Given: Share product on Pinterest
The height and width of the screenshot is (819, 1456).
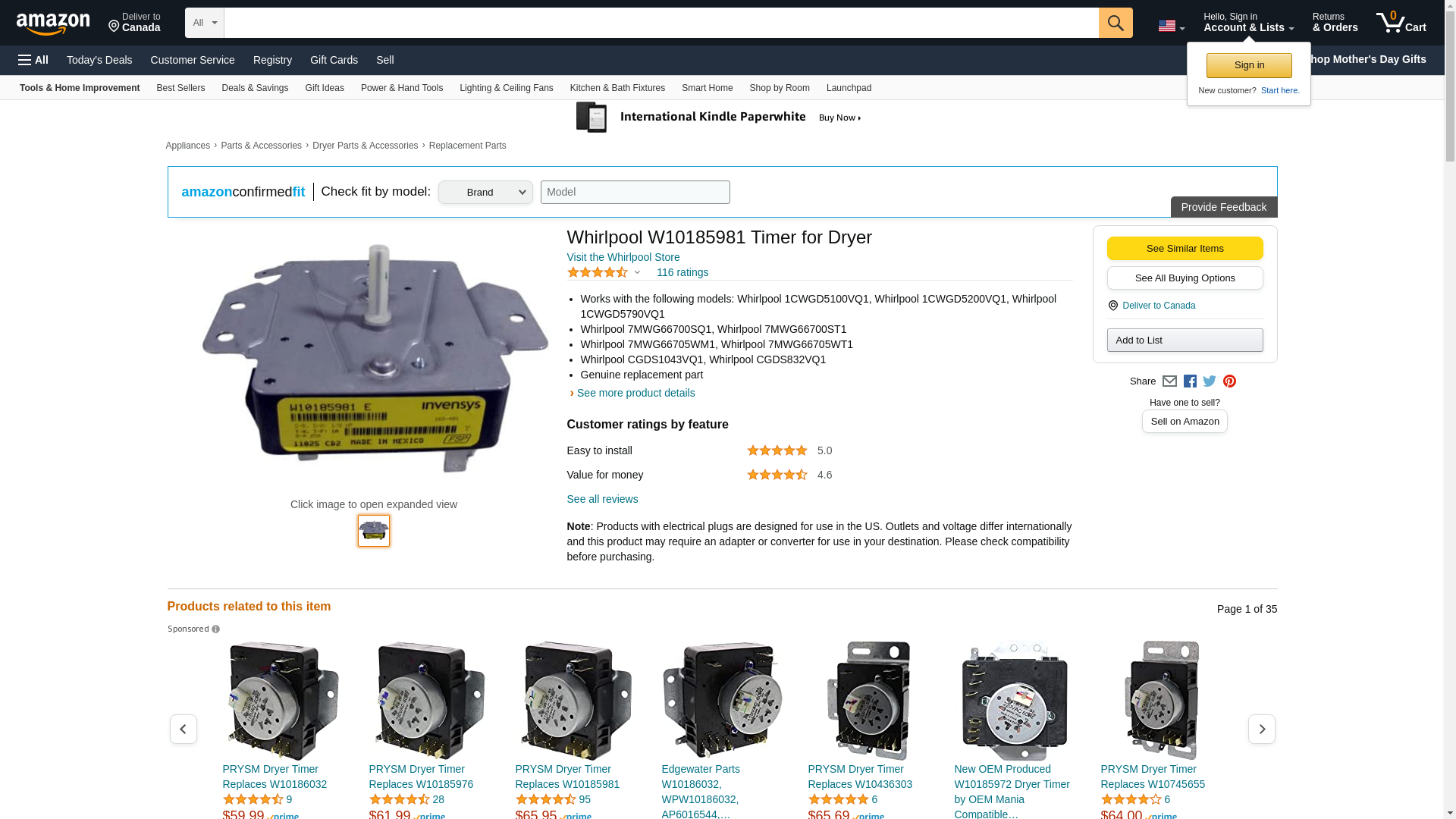Looking at the screenshot, I should tap(1229, 381).
